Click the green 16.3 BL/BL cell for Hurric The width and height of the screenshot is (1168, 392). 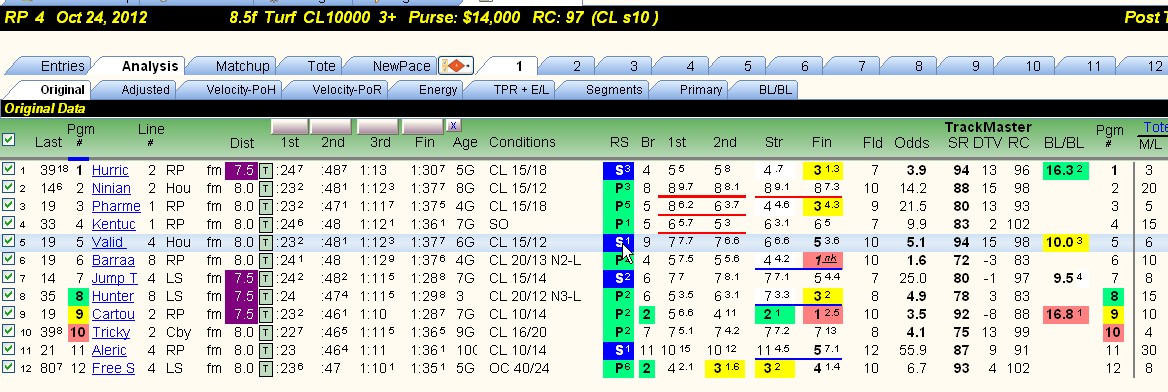click(x=1065, y=171)
